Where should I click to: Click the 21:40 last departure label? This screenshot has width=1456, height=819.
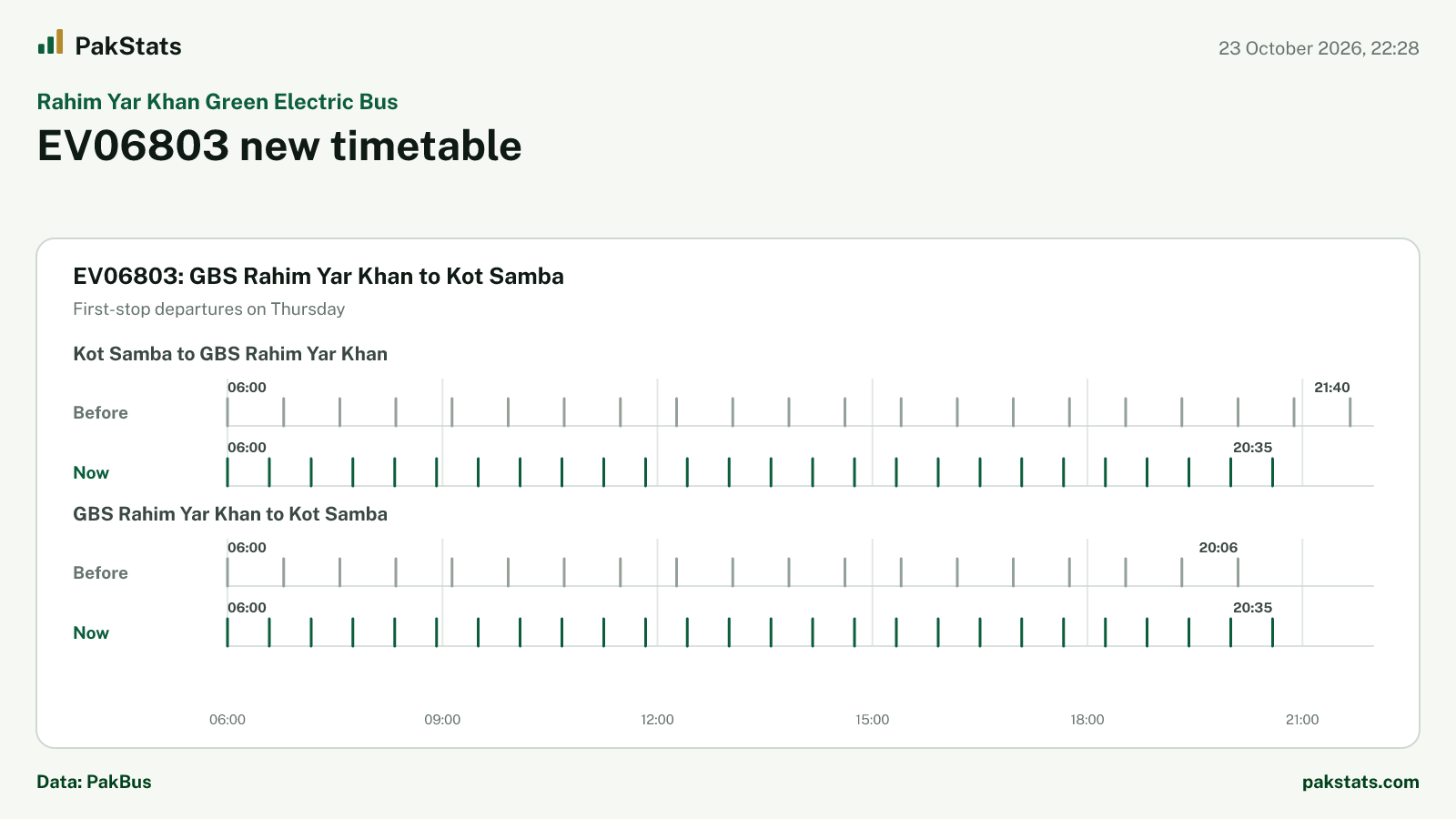click(1332, 388)
